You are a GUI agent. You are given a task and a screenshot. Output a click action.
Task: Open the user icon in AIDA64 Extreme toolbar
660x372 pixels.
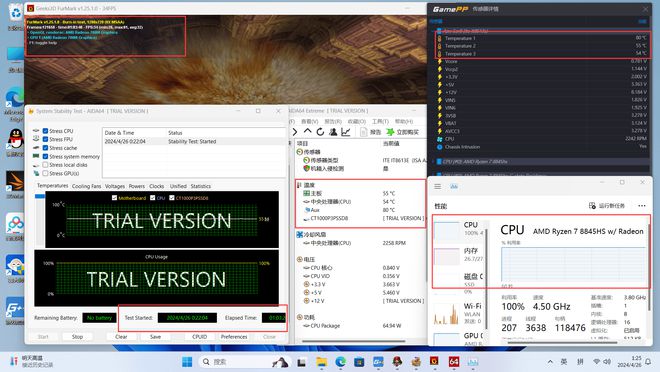[x=333, y=132]
